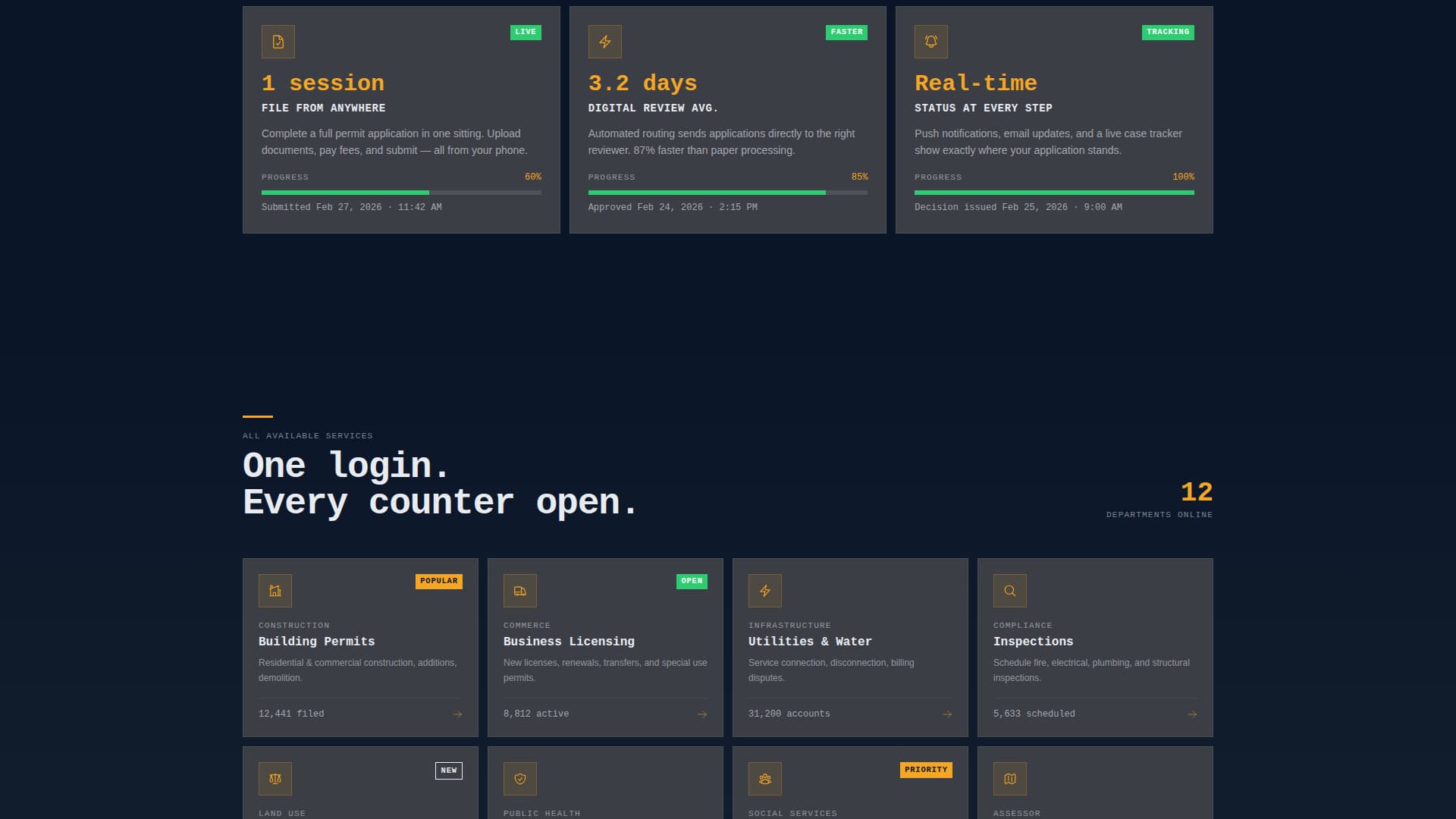This screenshot has height=819, width=1456.
Task: Click the 100% progress bar
Action: pyautogui.click(x=1054, y=193)
